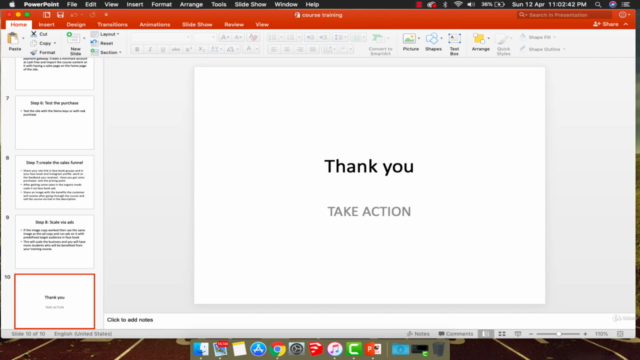The image size is (640, 360).
Task: Toggle bold formatting
Action: click(x=137, y=49)
